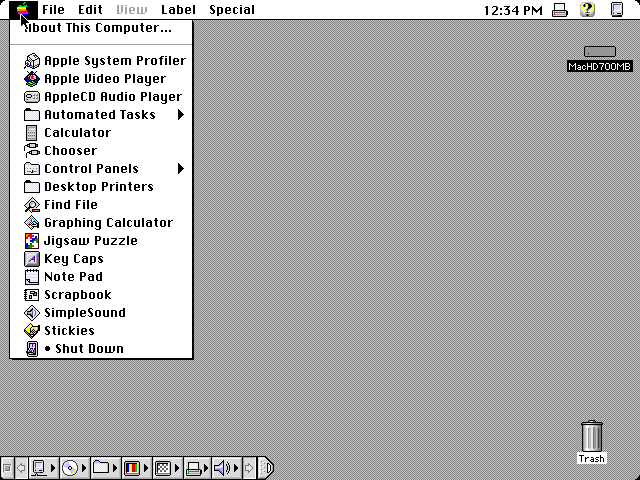
Task: Click the 12:34 PM menu bar clock
Action: click(x=513, y=10)
